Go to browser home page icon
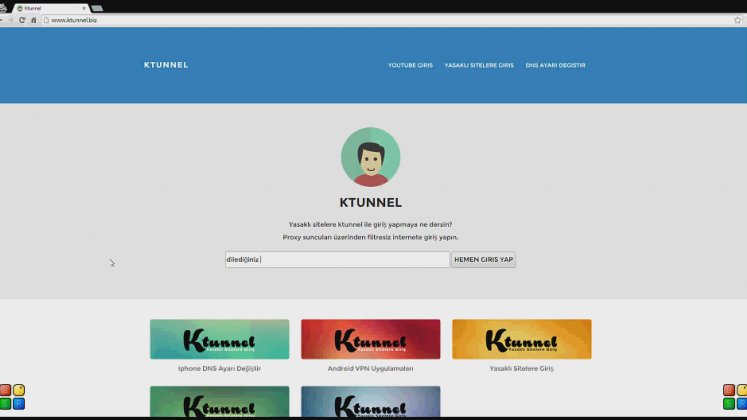 point(33,20)
